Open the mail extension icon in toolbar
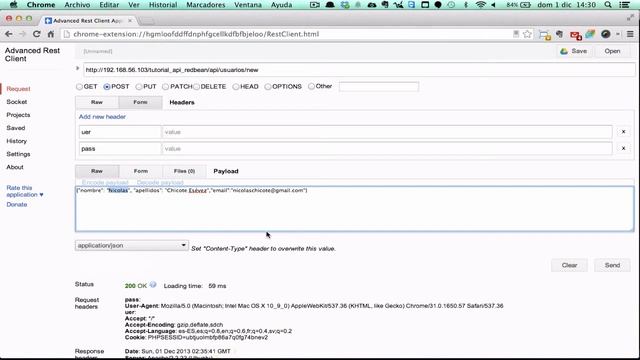This screenshot has width=640, height=360. [x=576, y=35]
